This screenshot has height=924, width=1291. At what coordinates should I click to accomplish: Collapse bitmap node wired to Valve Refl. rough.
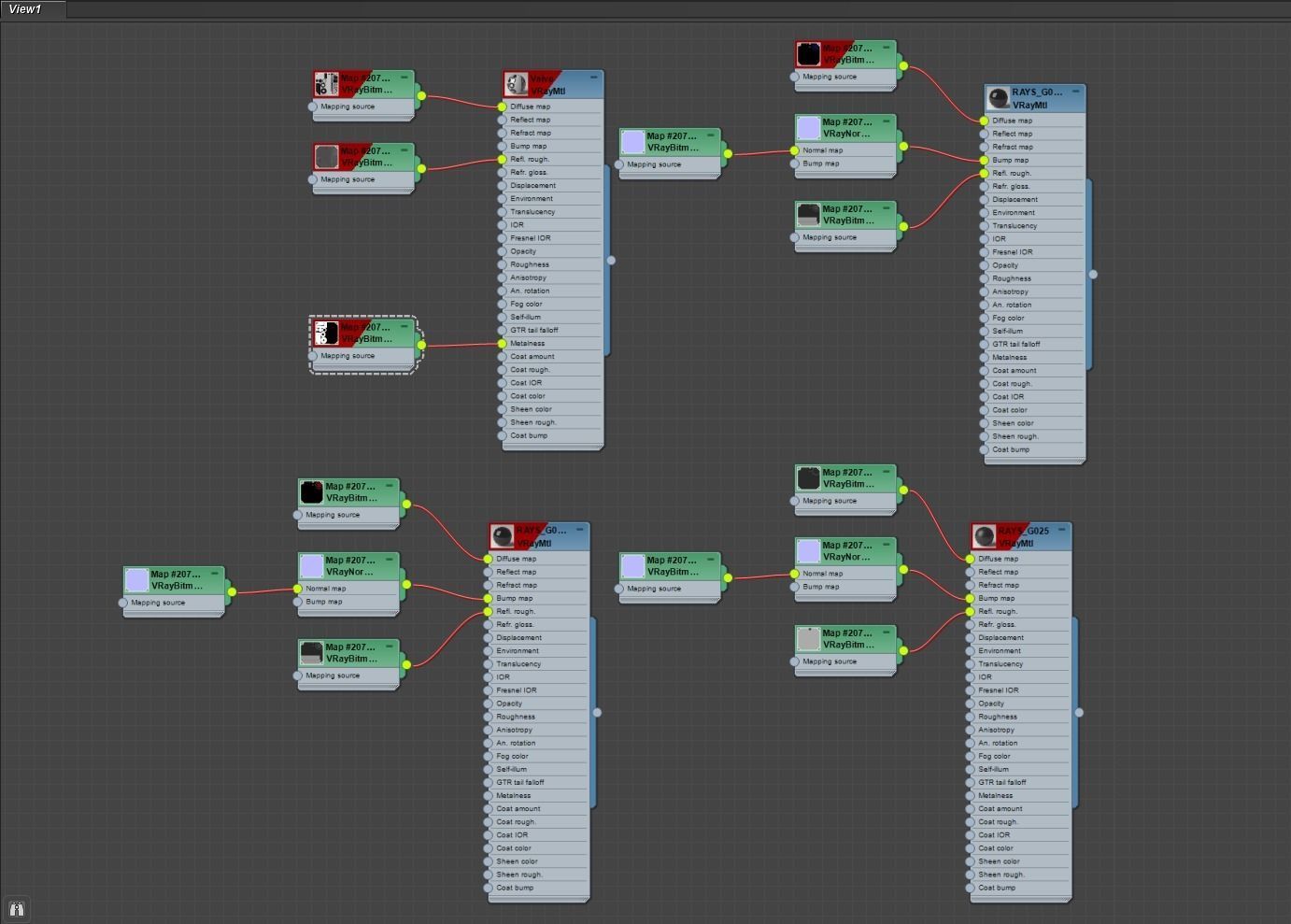[x=404, y=150]
